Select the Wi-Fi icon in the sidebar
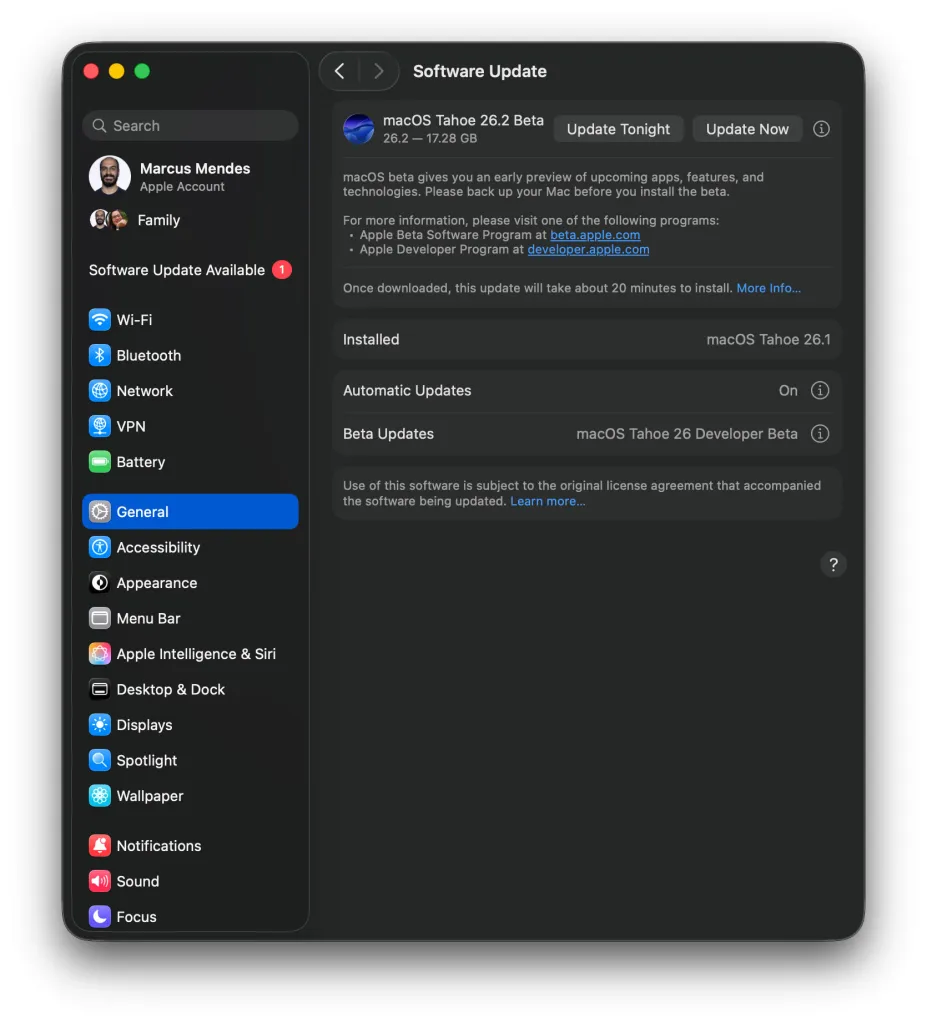 (99, 320)
